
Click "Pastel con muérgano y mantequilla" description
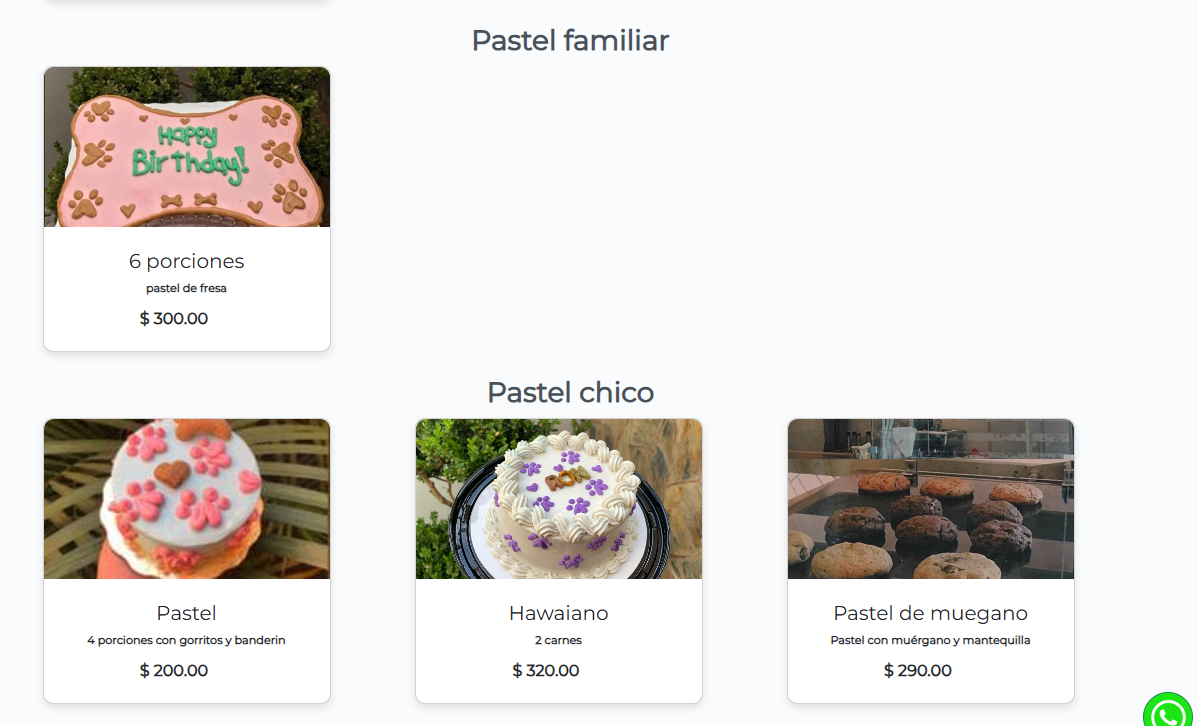point(931,641)
